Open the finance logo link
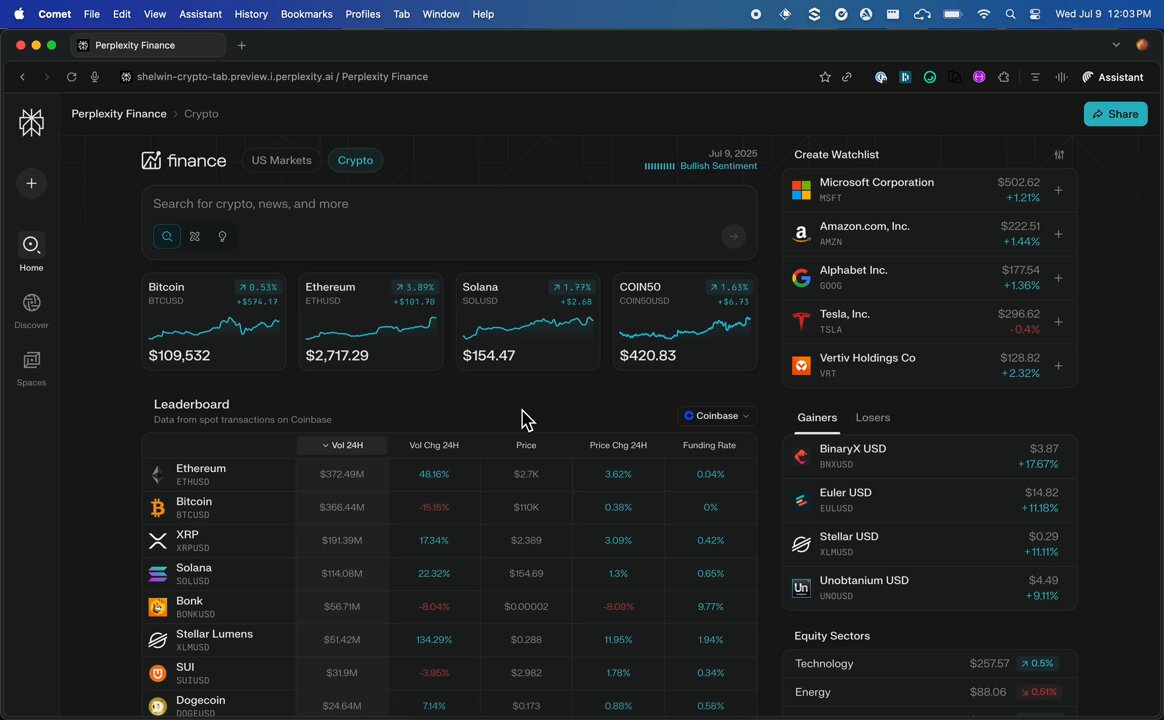Image resolution: width=1164 pixels, height=720 pixels. coord(183,160)
